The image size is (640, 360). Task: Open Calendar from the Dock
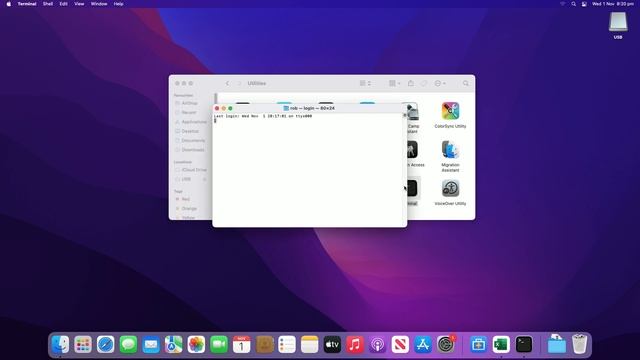[242, 344]
